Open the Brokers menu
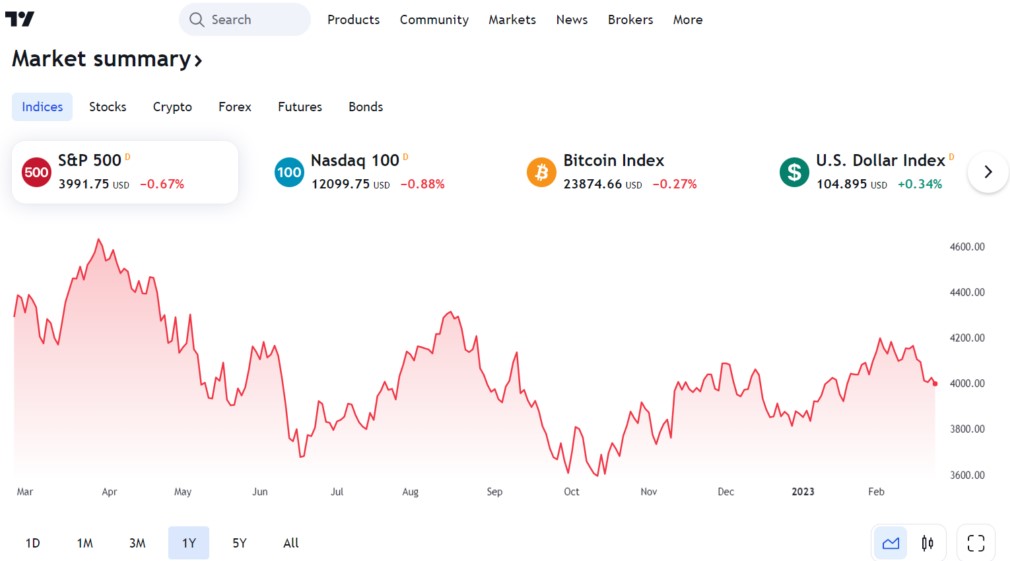 [631, 19]
